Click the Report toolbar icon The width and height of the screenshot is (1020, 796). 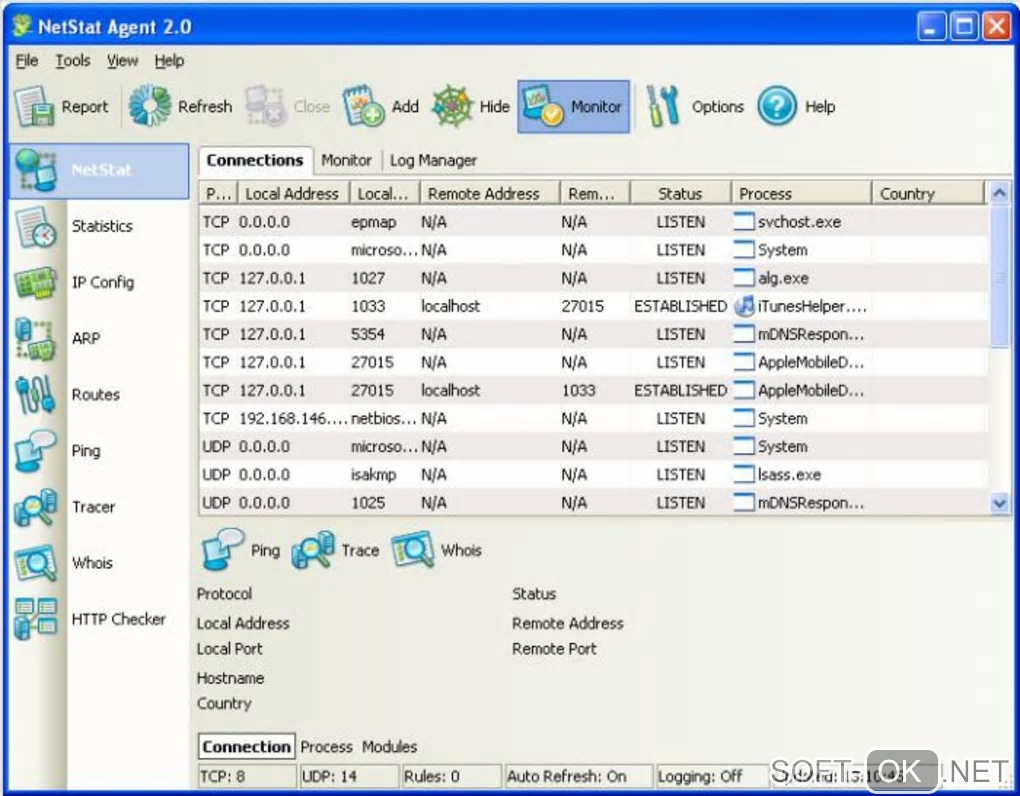pos(34,107)
